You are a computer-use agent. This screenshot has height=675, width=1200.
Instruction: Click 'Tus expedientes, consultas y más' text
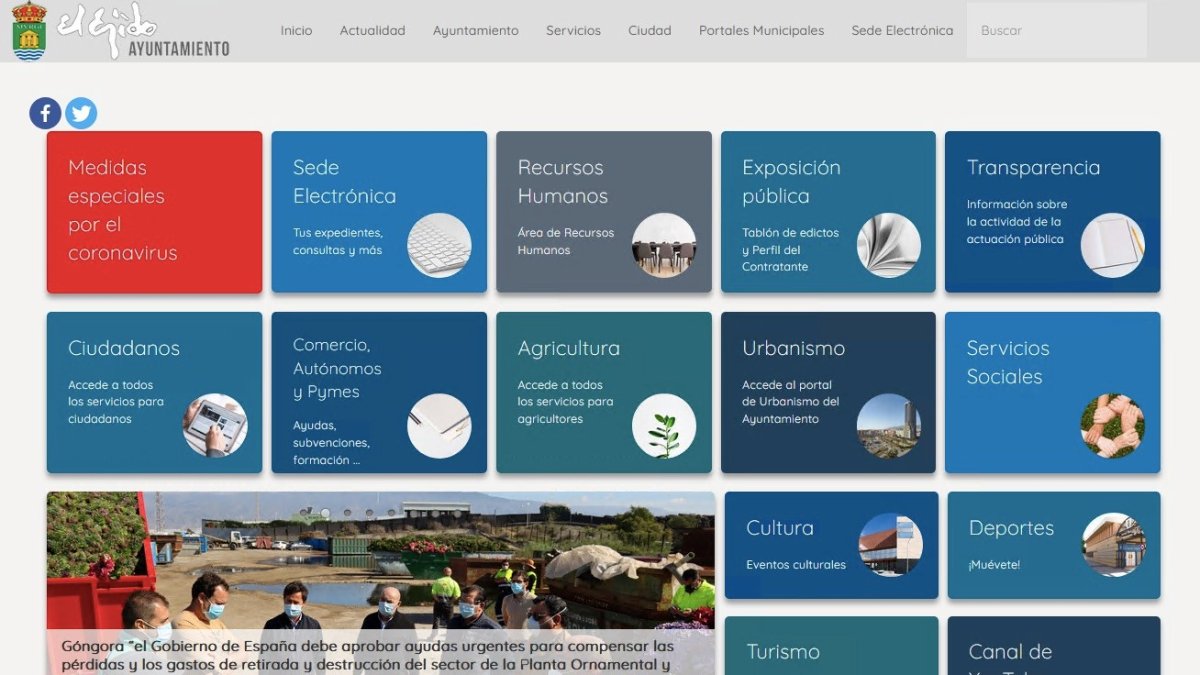click(338, 241)
